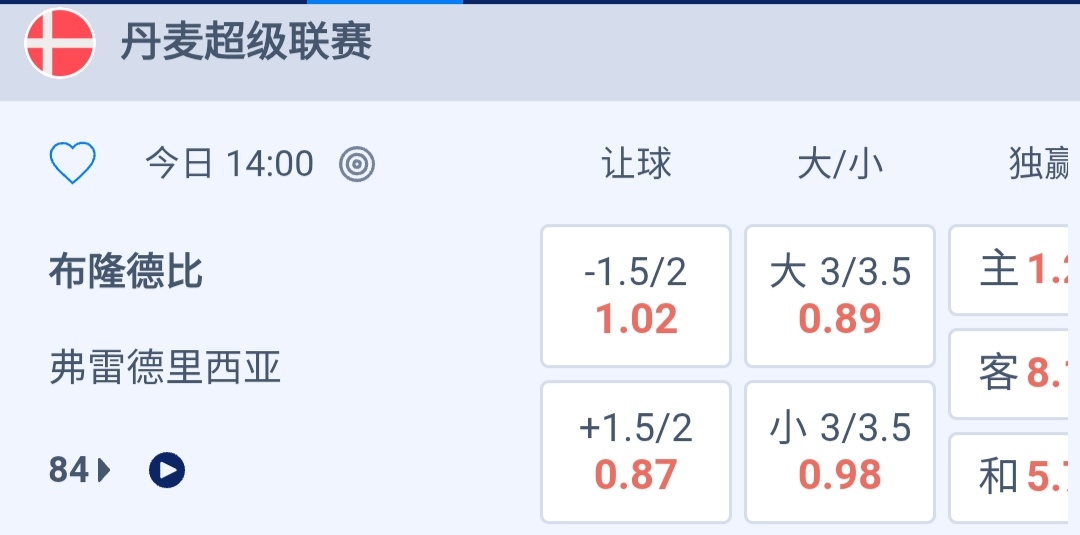Open the live tracker target icon

tap(357, 163)
